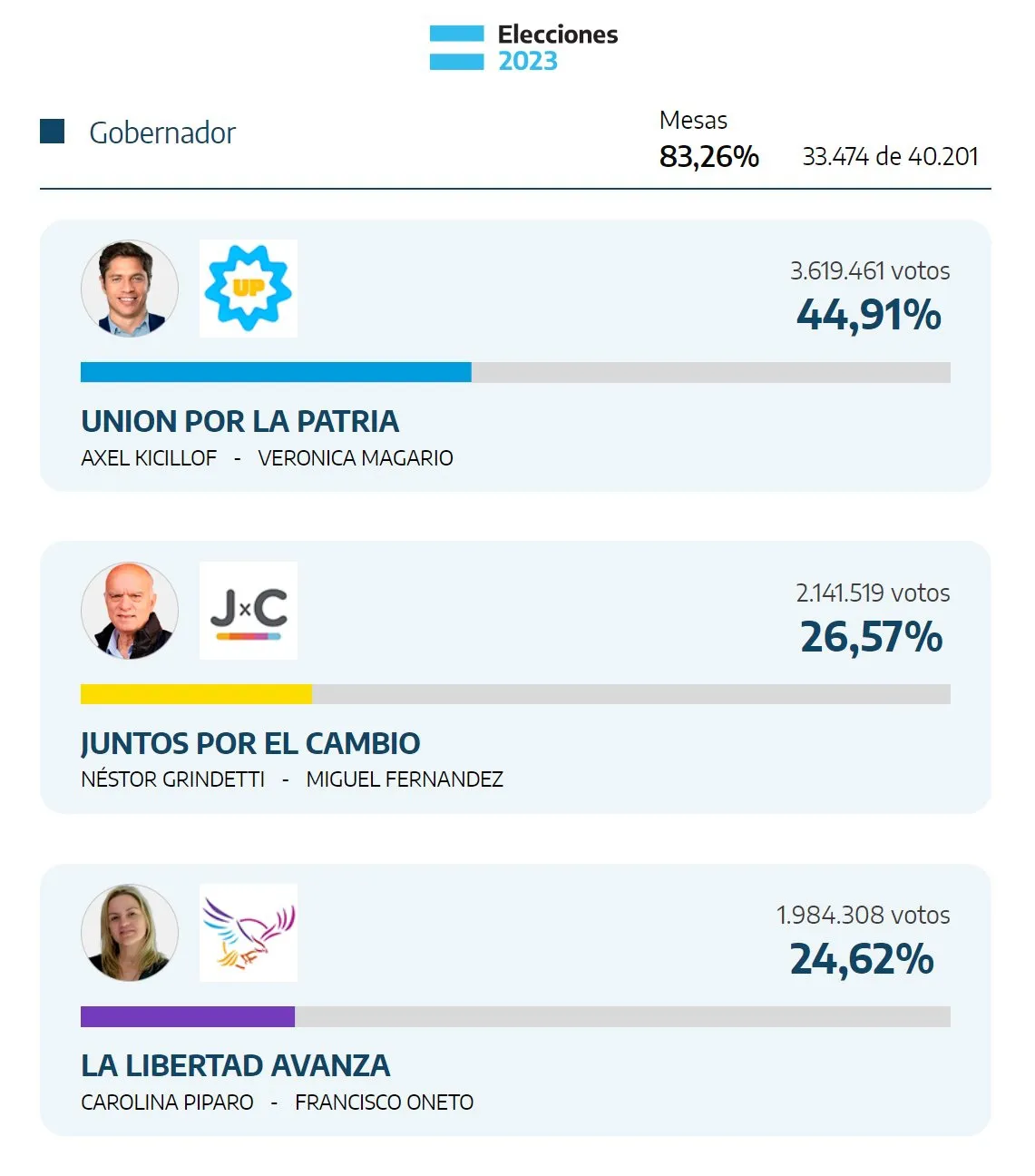Open the UNION POR LA PATRIA party name
Screen dimensions: 1035x1176
[x=239, y=422]
